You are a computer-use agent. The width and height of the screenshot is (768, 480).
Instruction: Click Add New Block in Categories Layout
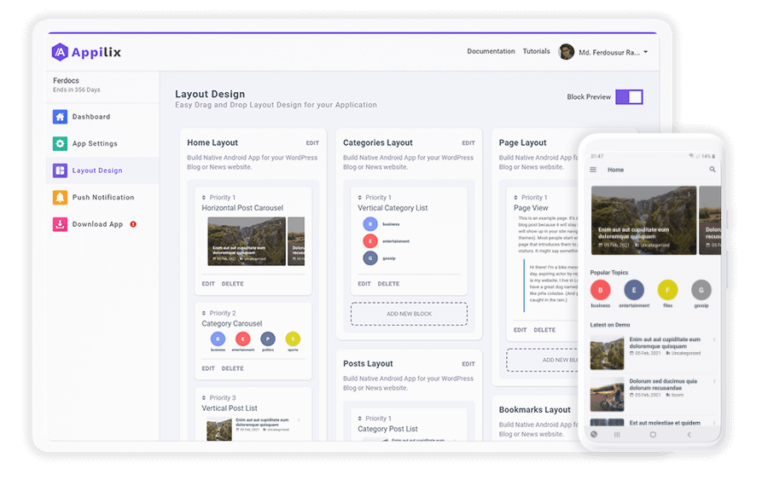[409, 314]
